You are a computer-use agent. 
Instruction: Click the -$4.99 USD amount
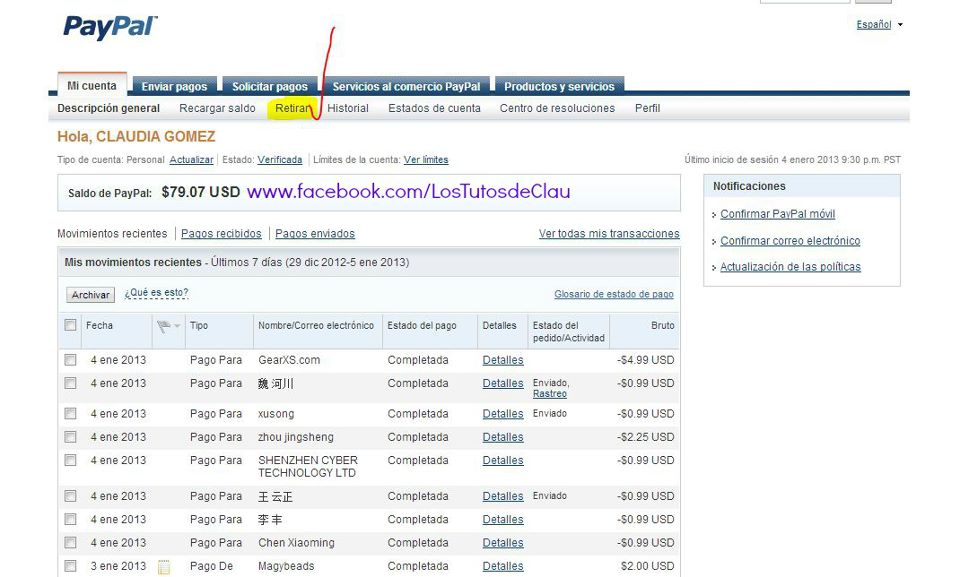click(645, 360)
